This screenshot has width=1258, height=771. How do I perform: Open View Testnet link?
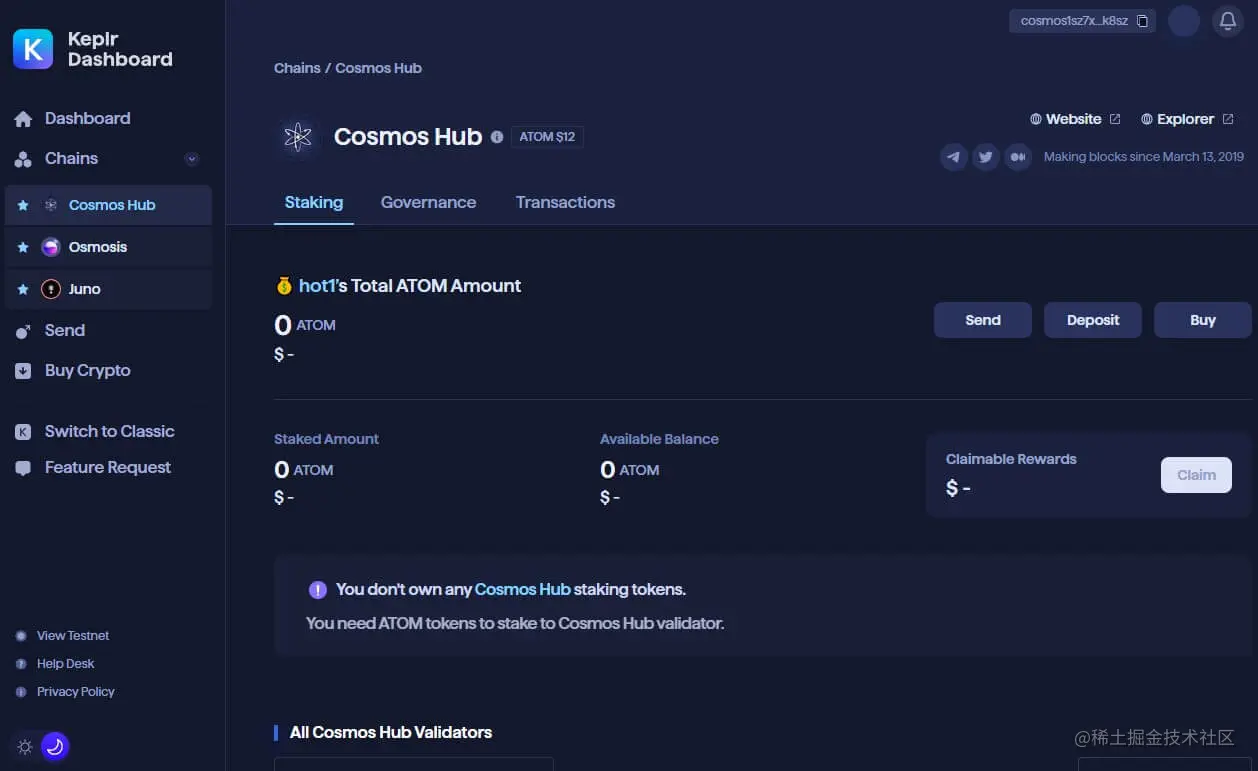[x=63, y=635]
